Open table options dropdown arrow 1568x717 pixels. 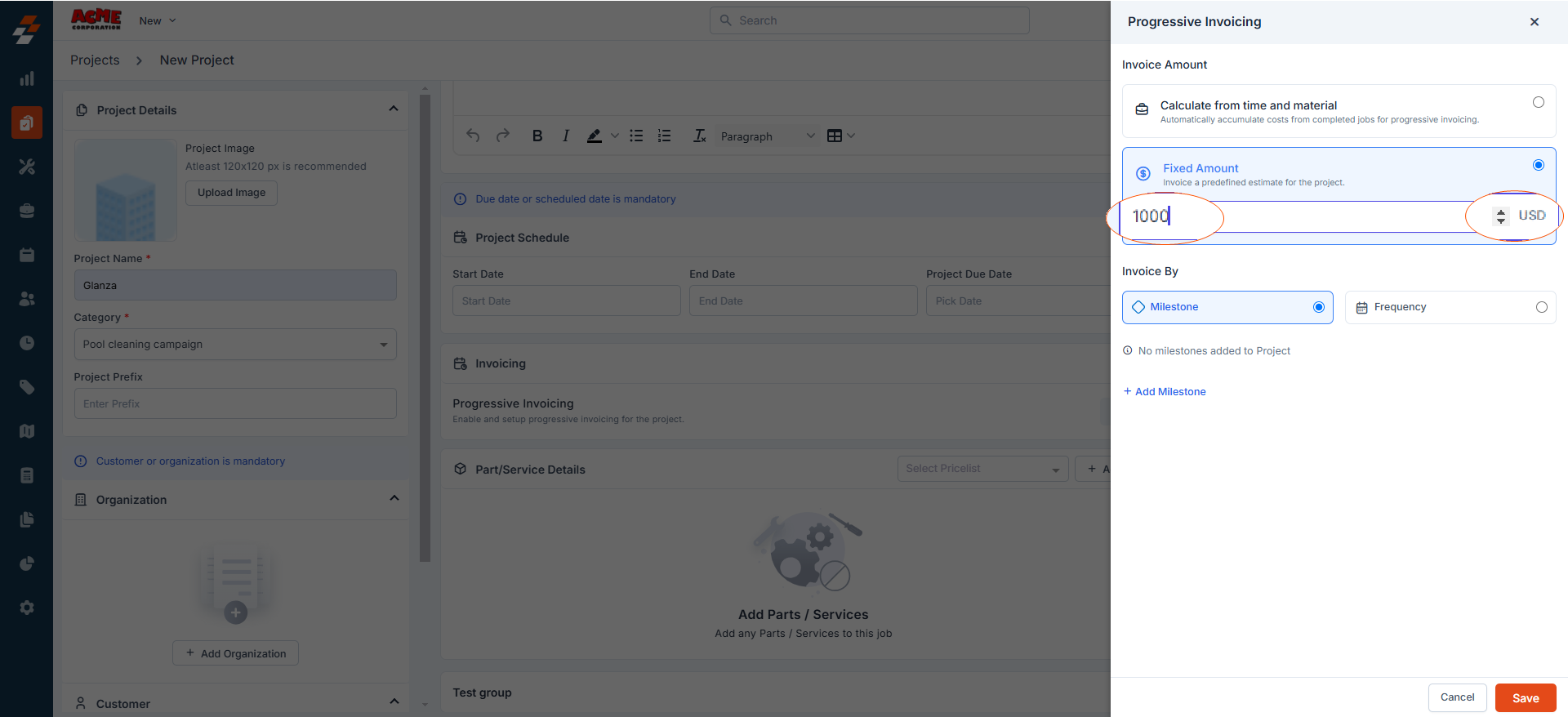click(851, 136)
